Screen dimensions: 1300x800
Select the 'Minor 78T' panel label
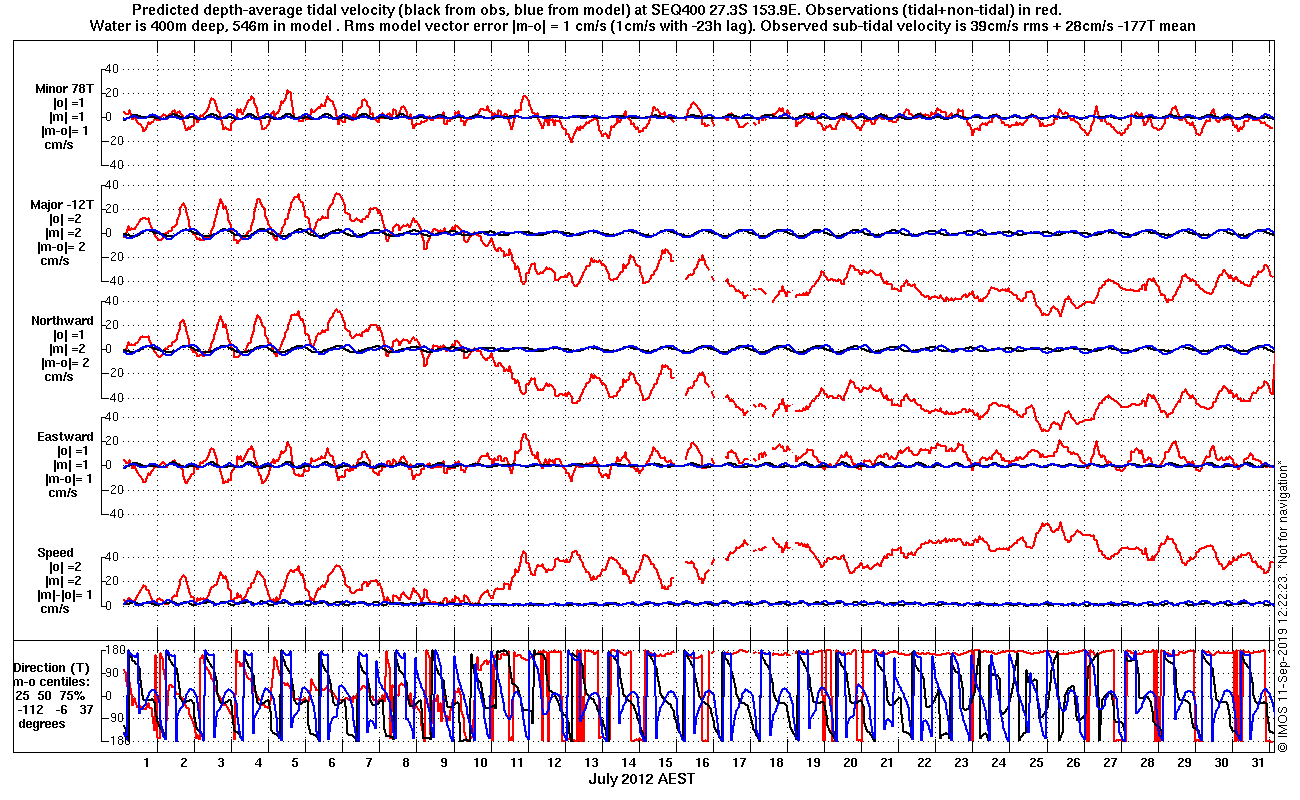(64, 88)
